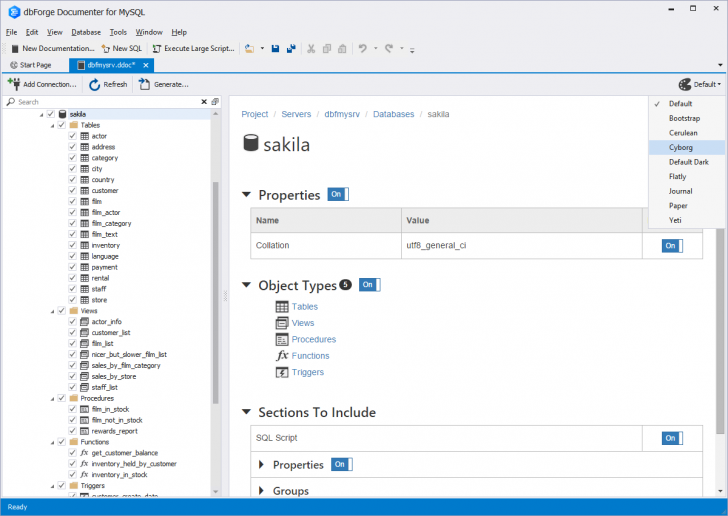The height and width of the screenshot is (516, 728).
Task: Click the tree panel vertical scrollbar
Action: [x=215, y=293]
